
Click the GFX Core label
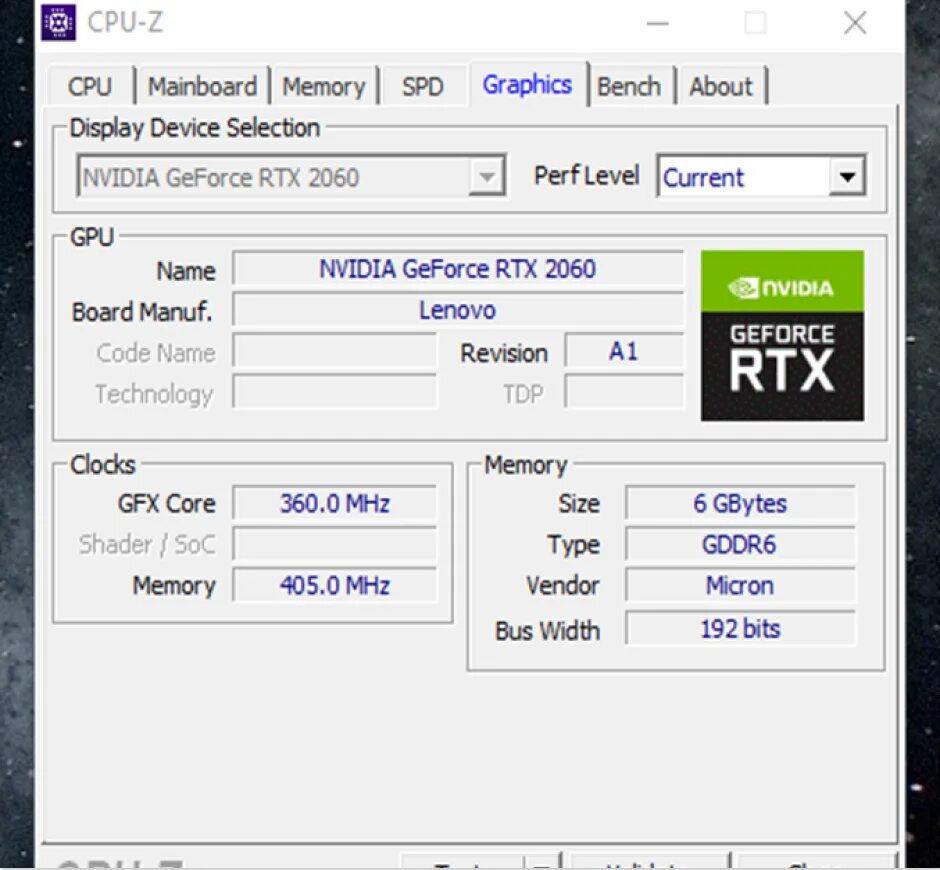pyautogui.click(x=167, y=504)
